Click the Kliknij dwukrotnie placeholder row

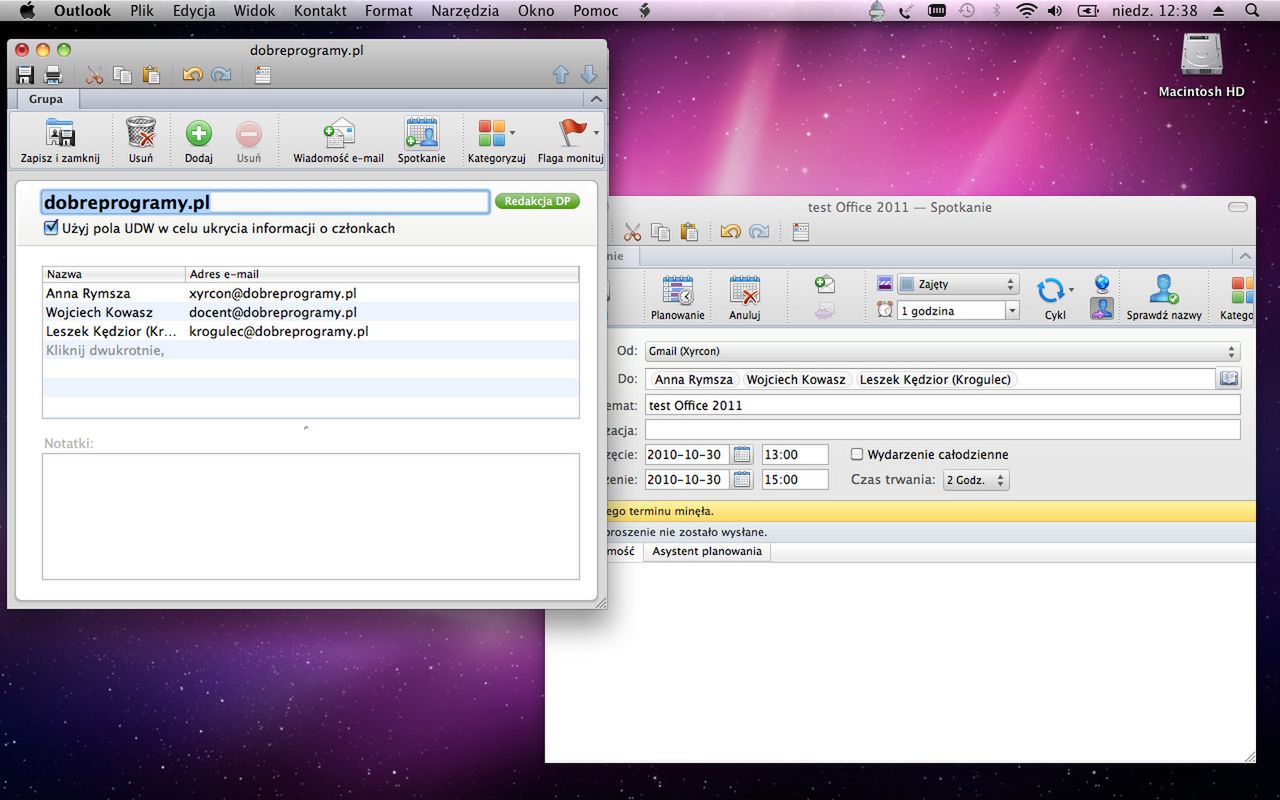(311, 350)
